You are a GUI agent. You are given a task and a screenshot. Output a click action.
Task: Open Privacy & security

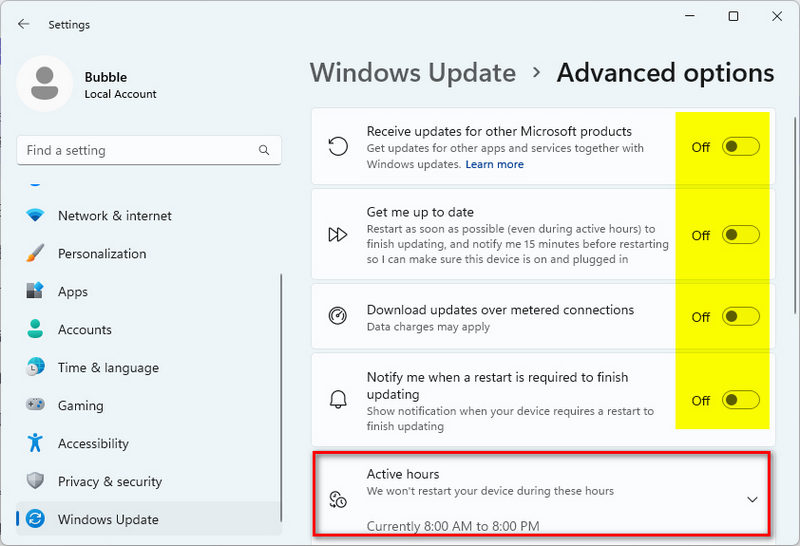148,481
